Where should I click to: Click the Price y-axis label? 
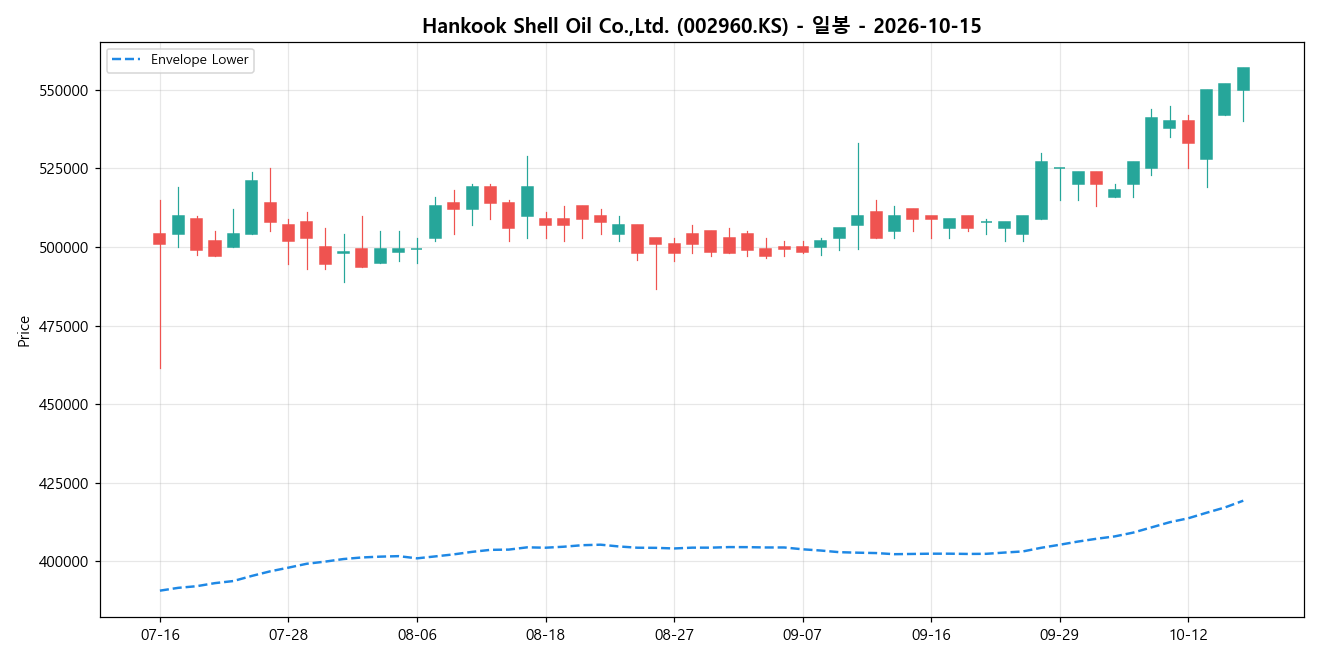(24, 331)
